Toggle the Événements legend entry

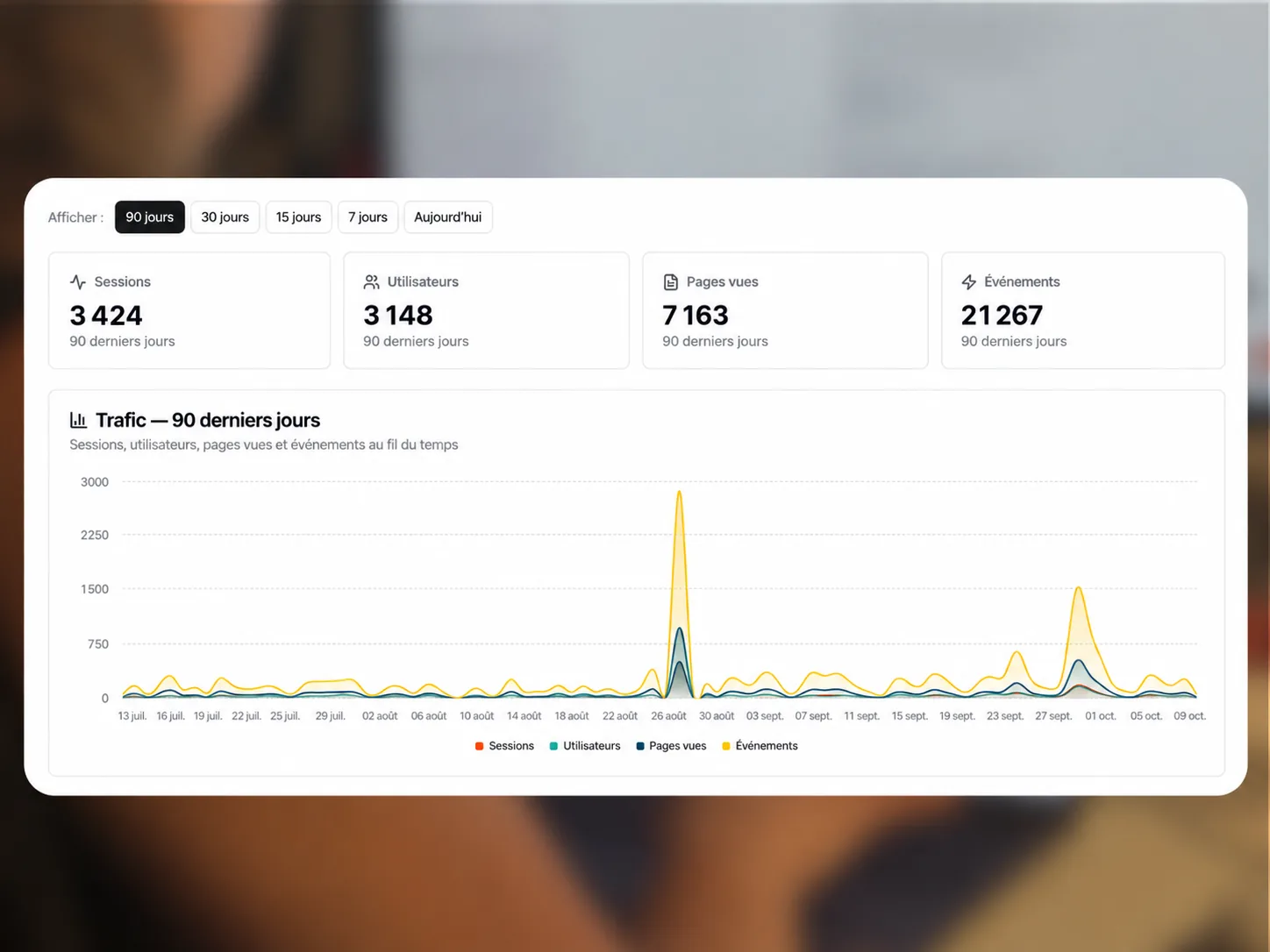[x=760, y=746]
